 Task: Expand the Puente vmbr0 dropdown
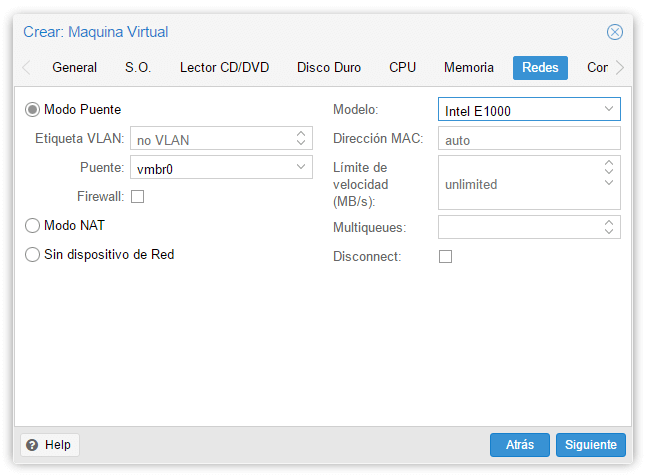coord(301,168)
